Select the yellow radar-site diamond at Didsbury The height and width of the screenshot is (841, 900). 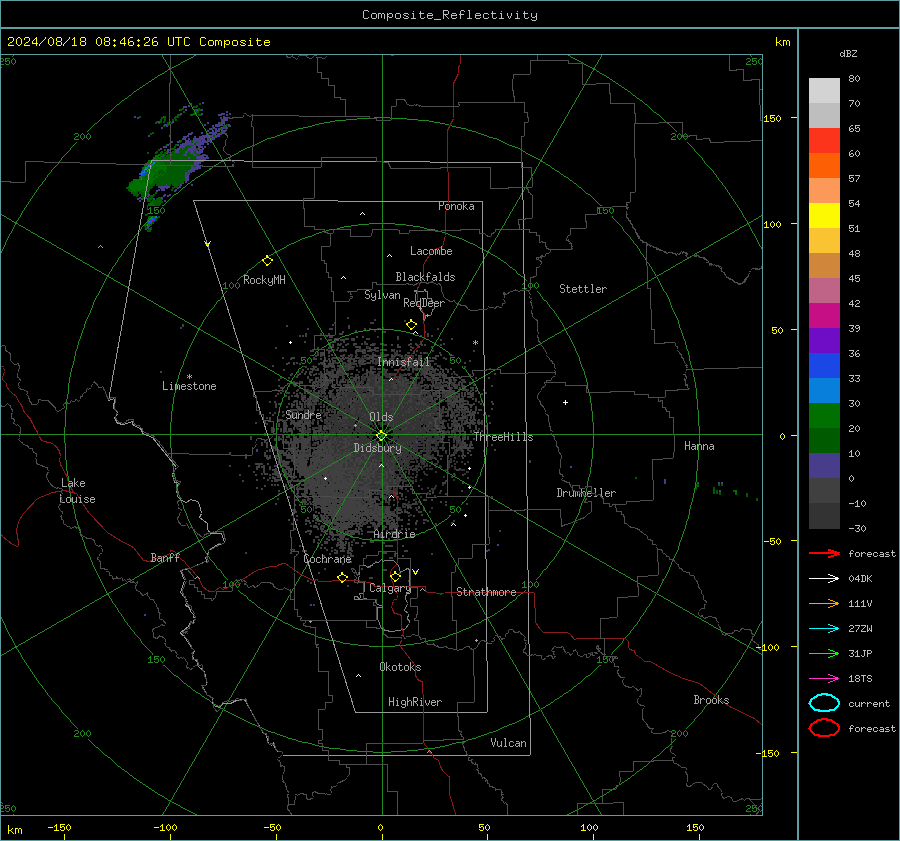coord(381,436)
